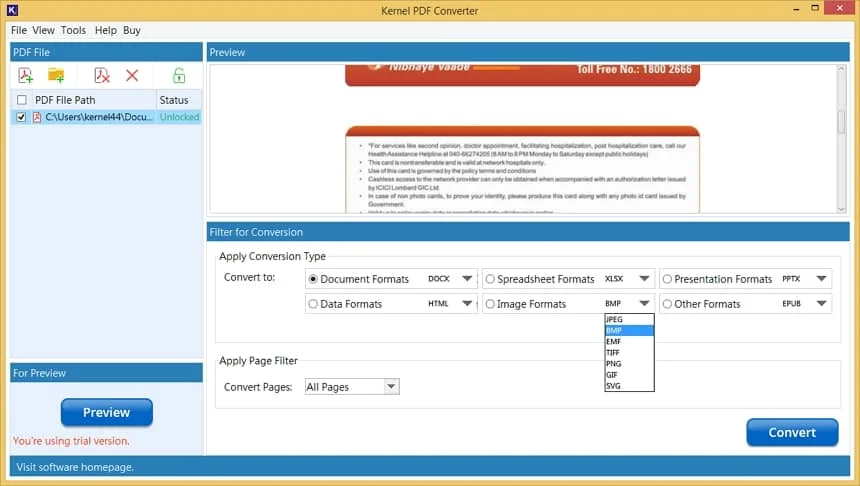This screenshot has width=860, height=486.
Task: Select the Data Formats radio button
Action: pos(313,304)
